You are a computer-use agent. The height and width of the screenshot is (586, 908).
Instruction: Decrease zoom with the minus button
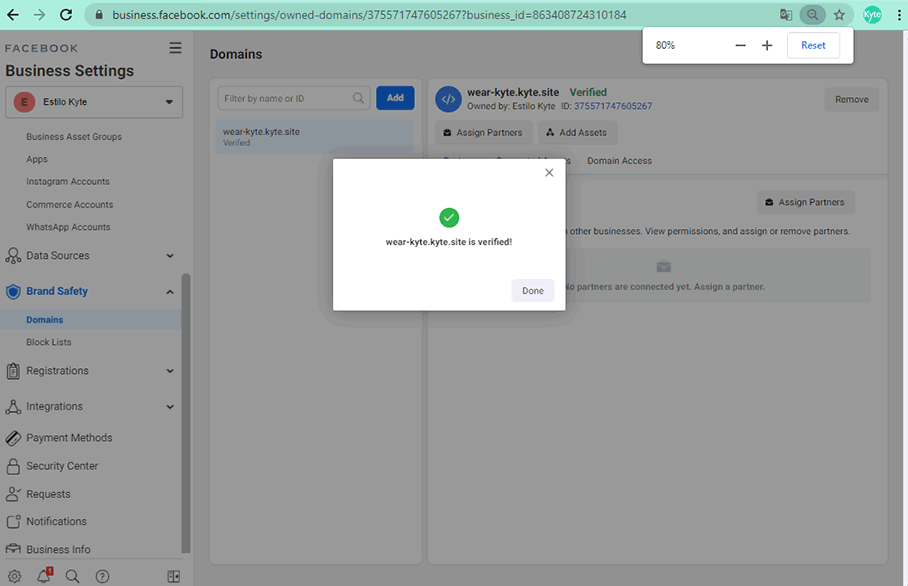click(x=740, y=45)
